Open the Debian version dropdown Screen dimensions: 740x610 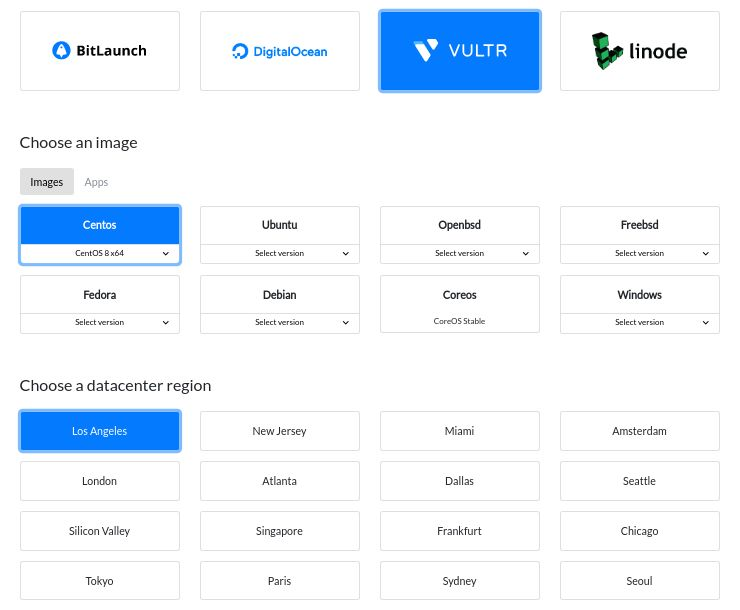(x=280, y=322)
